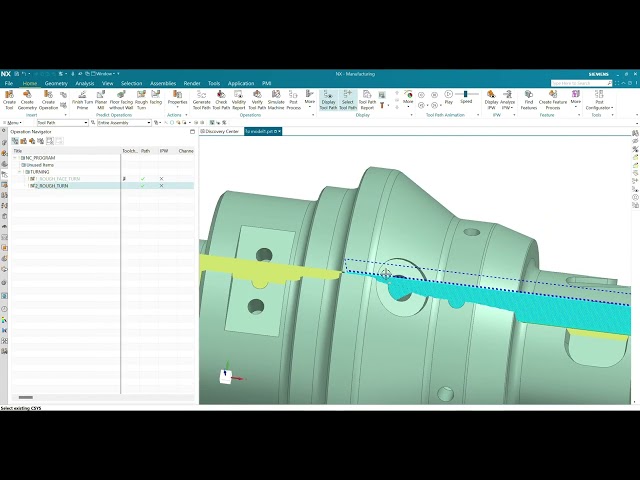This screenshot has height=480, width=640.
Task: Collapse the TURNING tree node
Action: pyautogui.click(x=19, y=172)
